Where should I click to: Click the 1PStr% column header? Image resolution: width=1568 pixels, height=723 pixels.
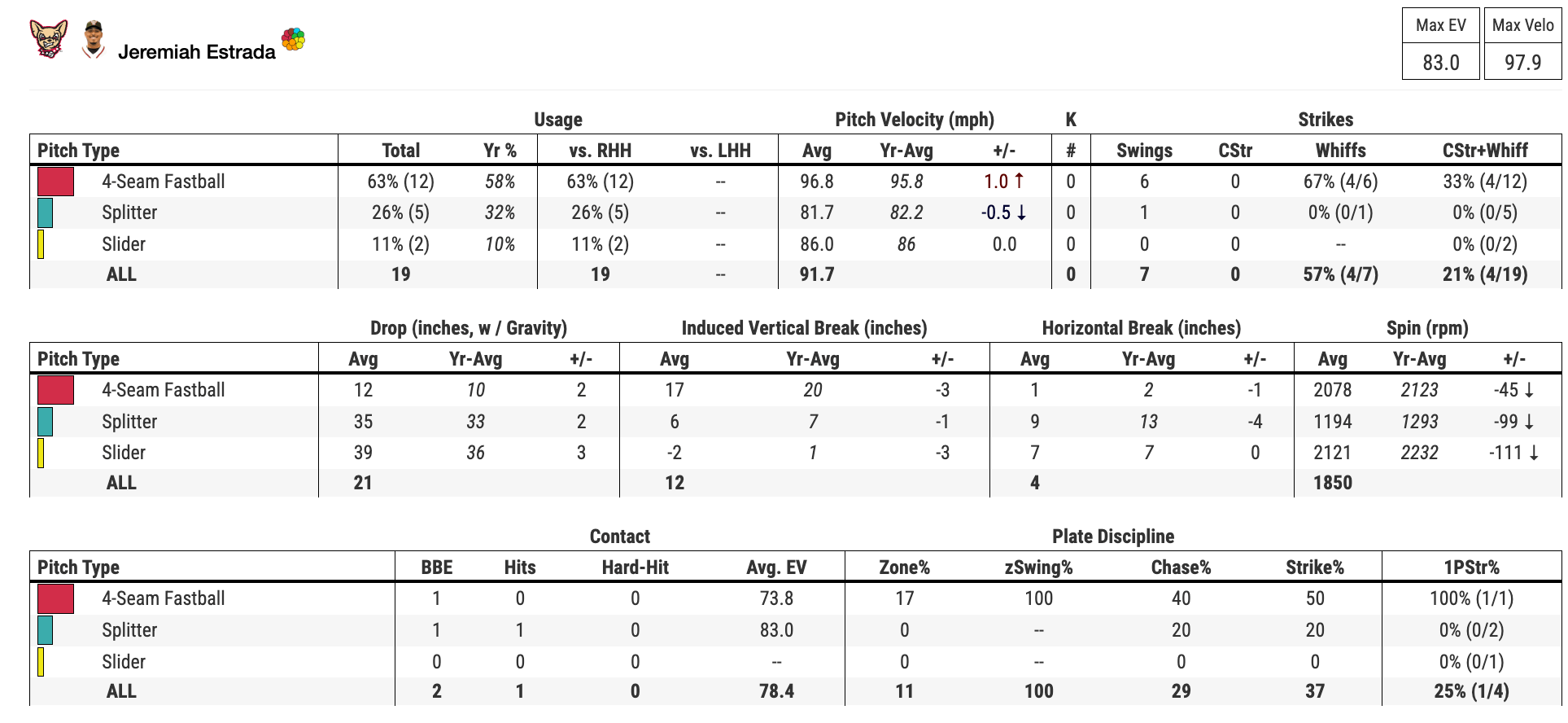pyautogui.click(x=1471, y=567)
